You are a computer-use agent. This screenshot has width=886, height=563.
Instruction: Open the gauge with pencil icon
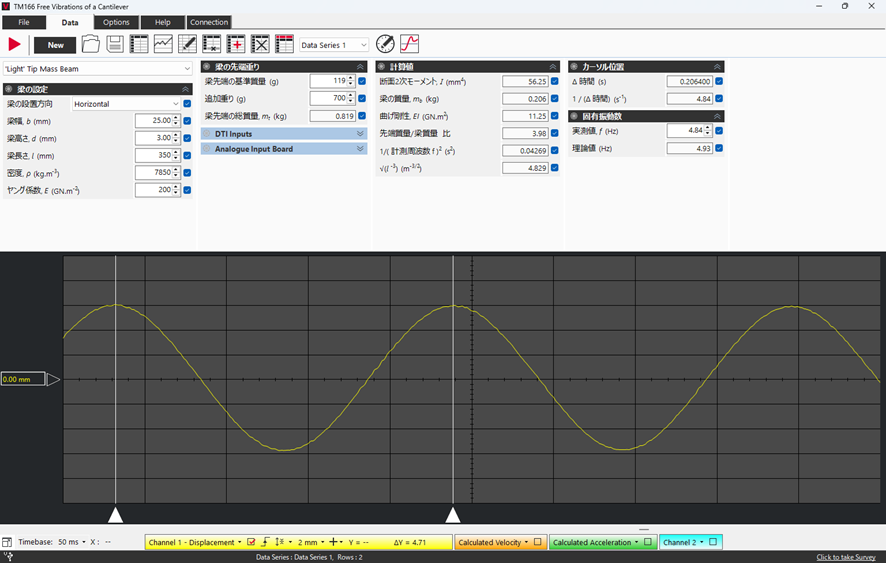pyautogui.click(x=385, y=44)
